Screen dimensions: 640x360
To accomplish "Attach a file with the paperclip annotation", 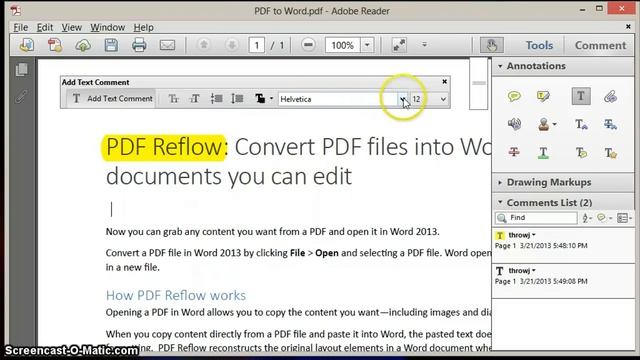I will [x=610, y=97].
